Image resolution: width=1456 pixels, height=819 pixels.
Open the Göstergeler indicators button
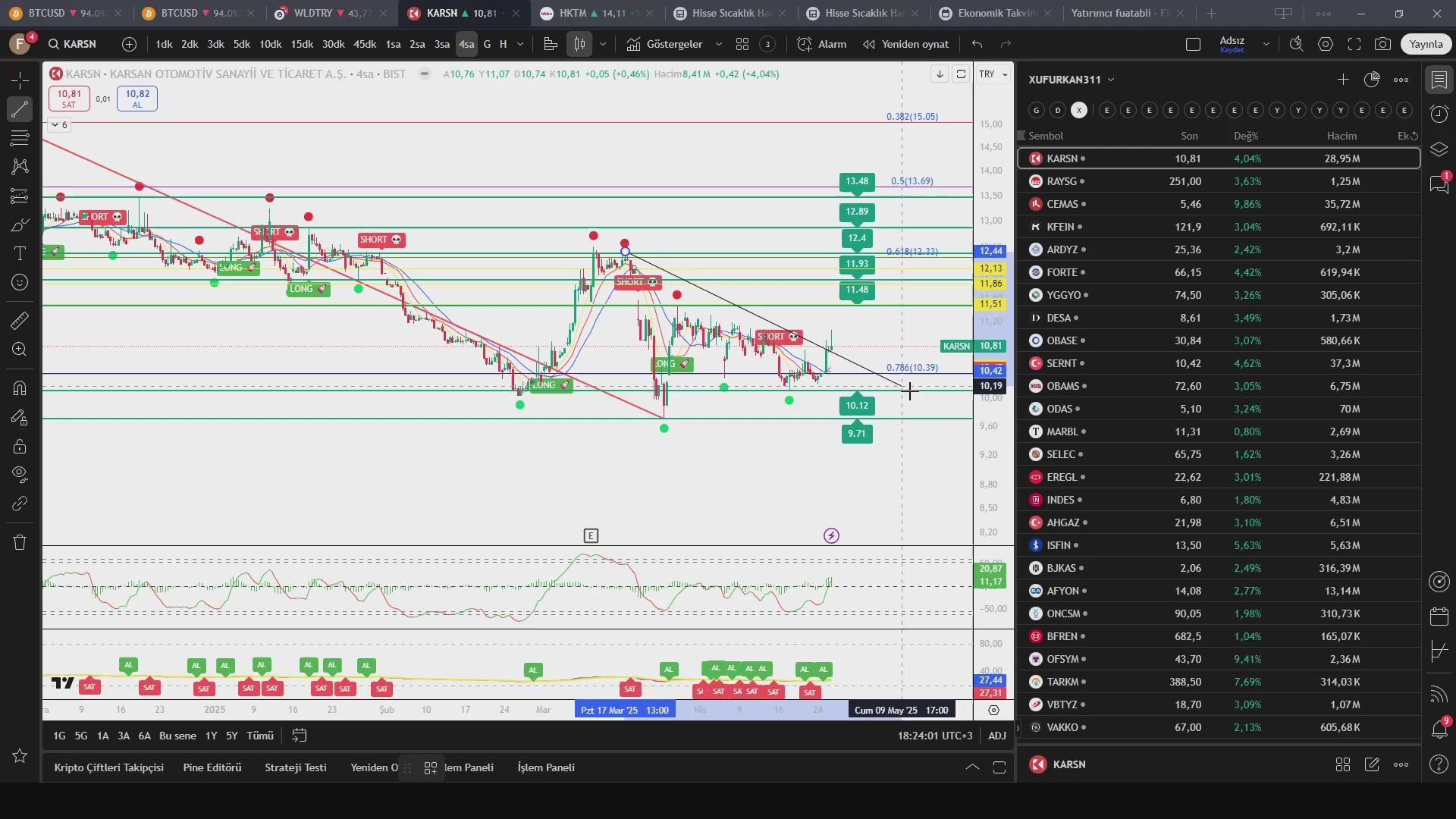pos(665,44)
